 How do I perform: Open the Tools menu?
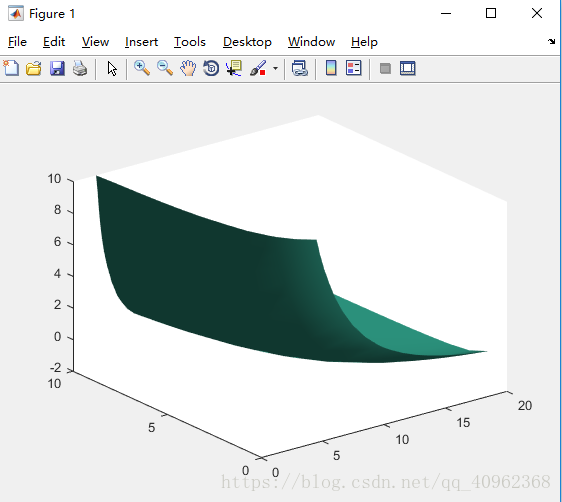[190, 42]
